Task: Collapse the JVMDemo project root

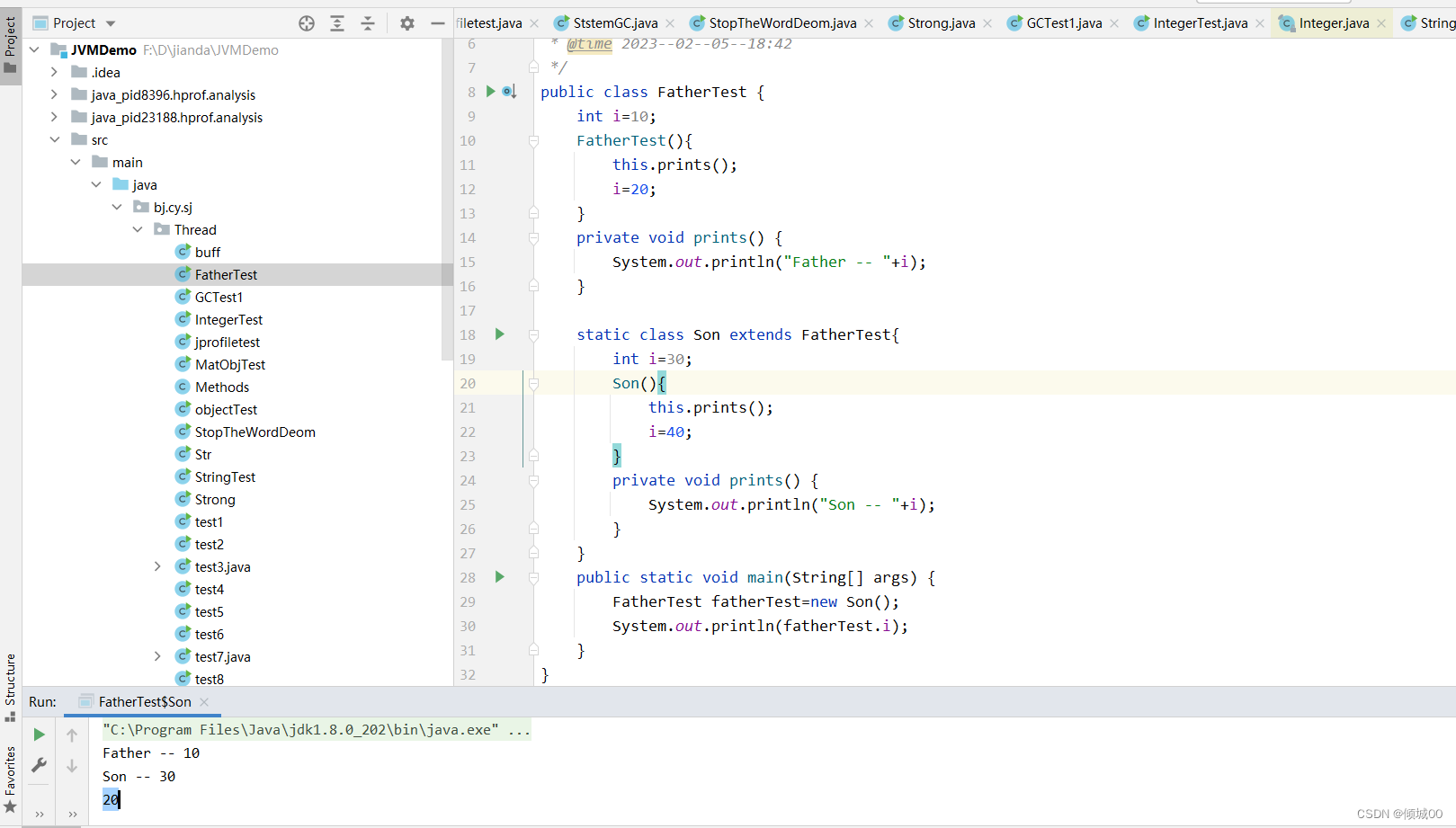Action: (x=34, y=49)
